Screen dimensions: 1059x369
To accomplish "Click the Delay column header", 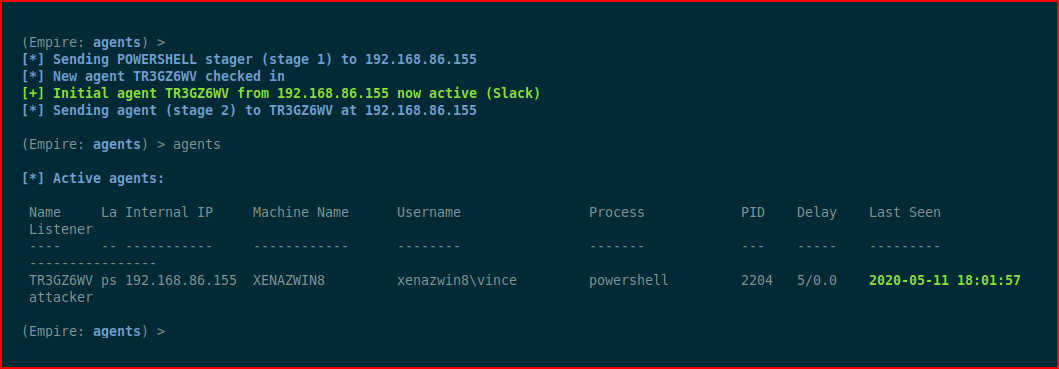I will [817, 212].
